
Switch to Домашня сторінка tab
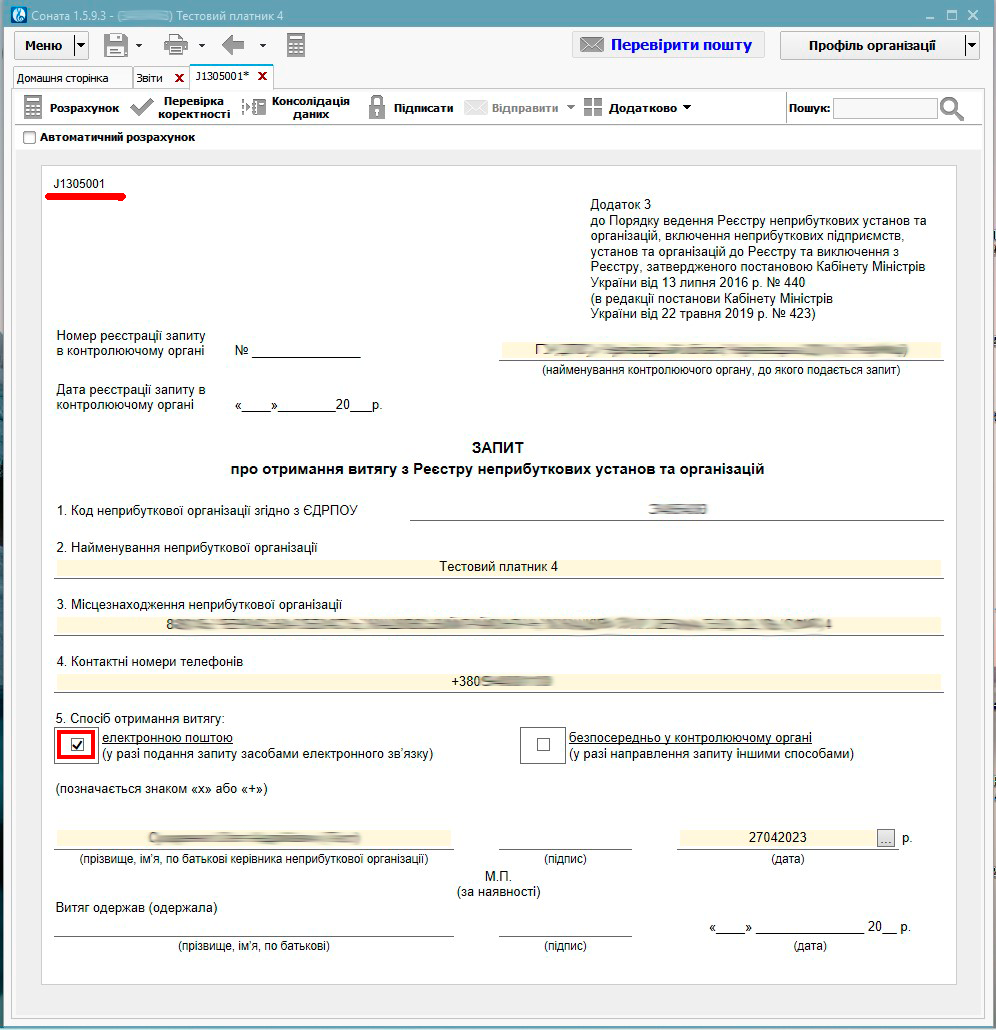pyautogui.click(x=63, y=78)
